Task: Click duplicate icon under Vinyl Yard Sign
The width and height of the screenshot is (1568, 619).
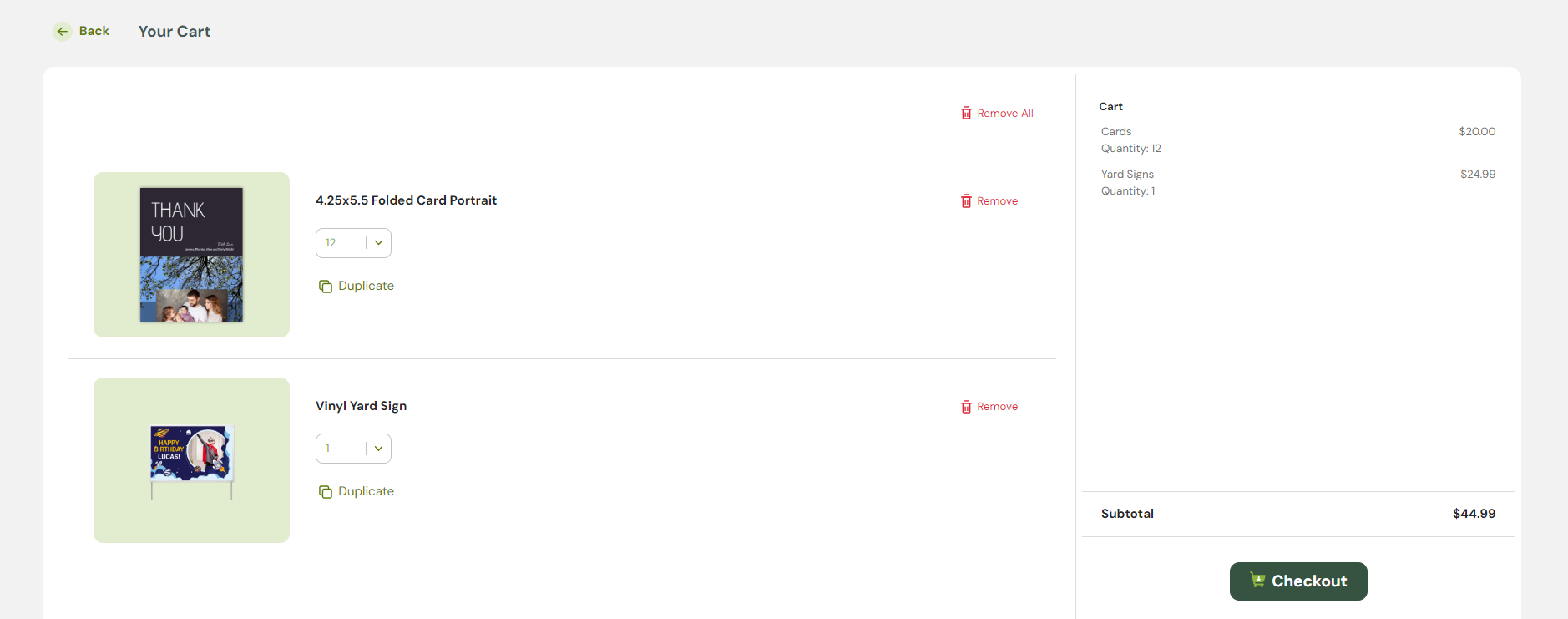Action: (x=326, y=492)
